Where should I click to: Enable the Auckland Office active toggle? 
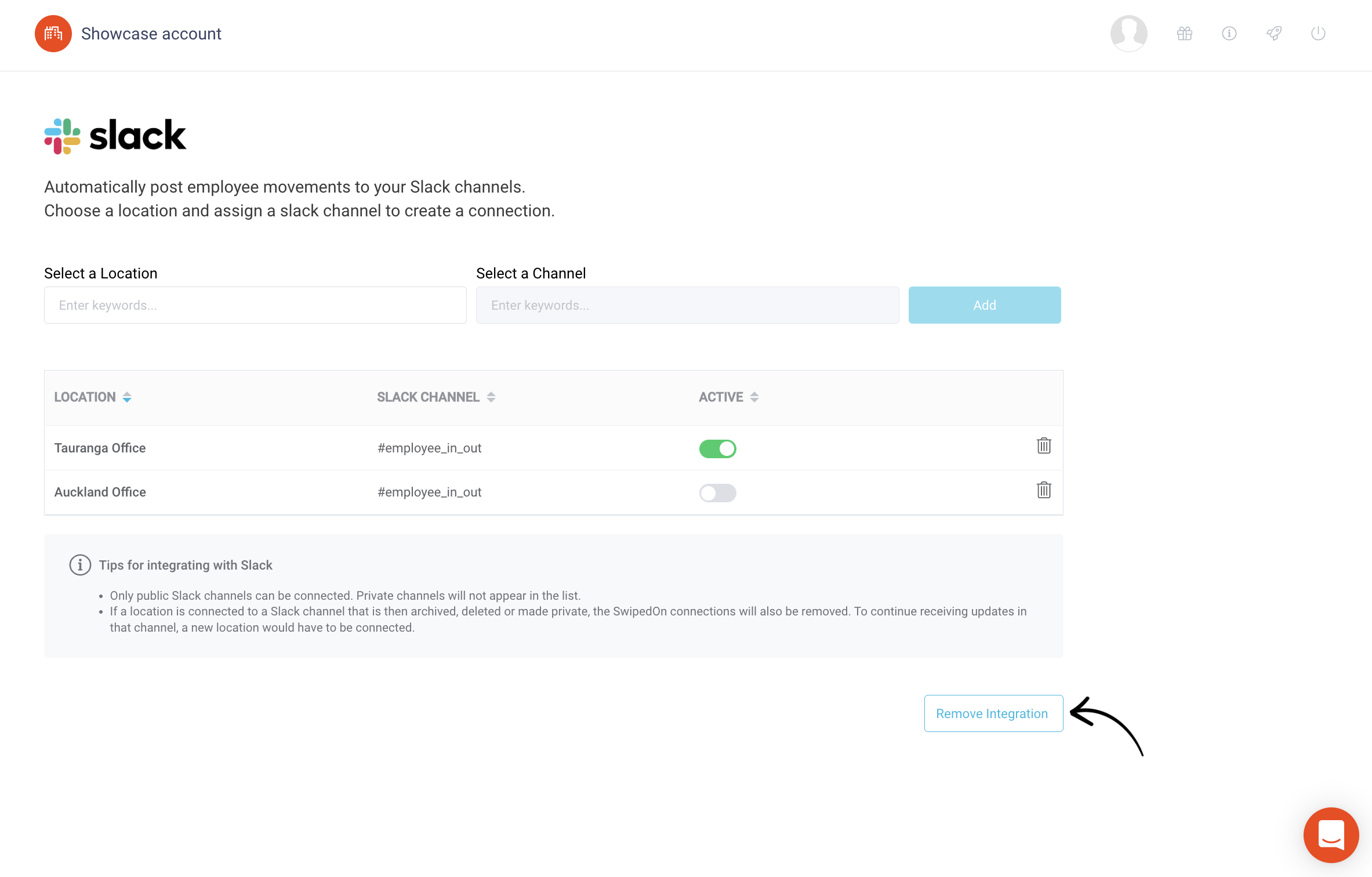point(717,493)
